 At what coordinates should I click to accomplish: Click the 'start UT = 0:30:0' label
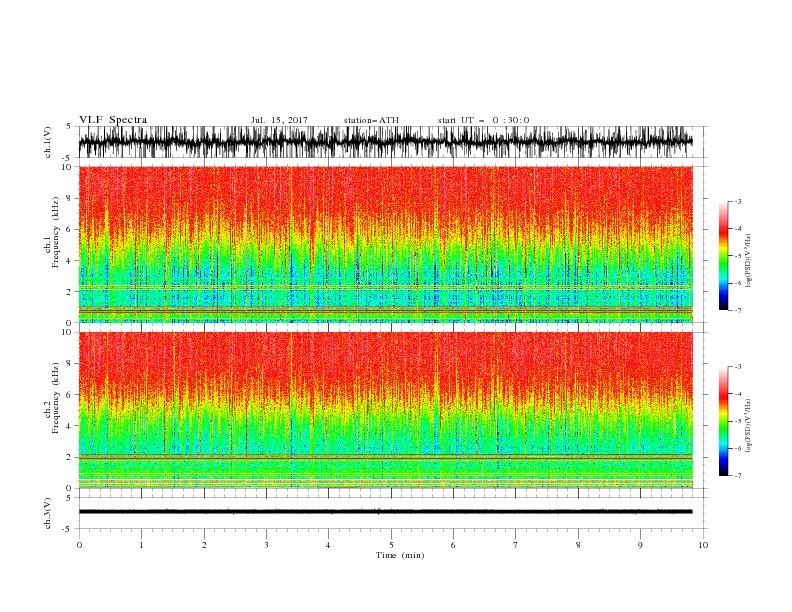(483, 120)
